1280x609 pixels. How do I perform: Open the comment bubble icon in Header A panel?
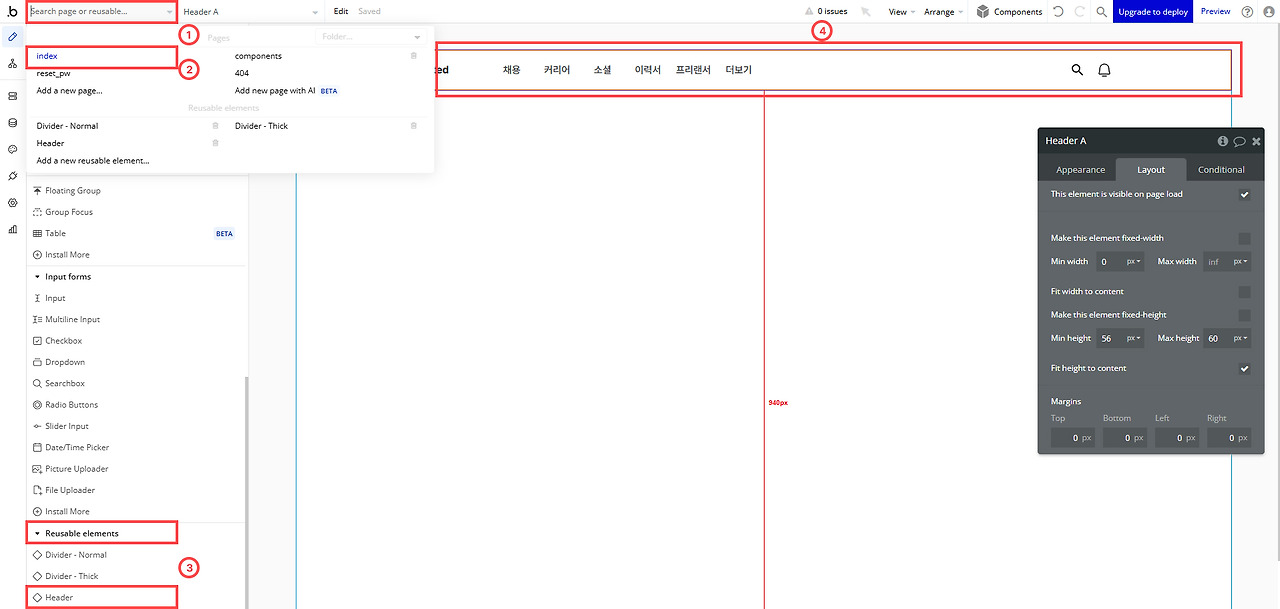click(1239, 141)
